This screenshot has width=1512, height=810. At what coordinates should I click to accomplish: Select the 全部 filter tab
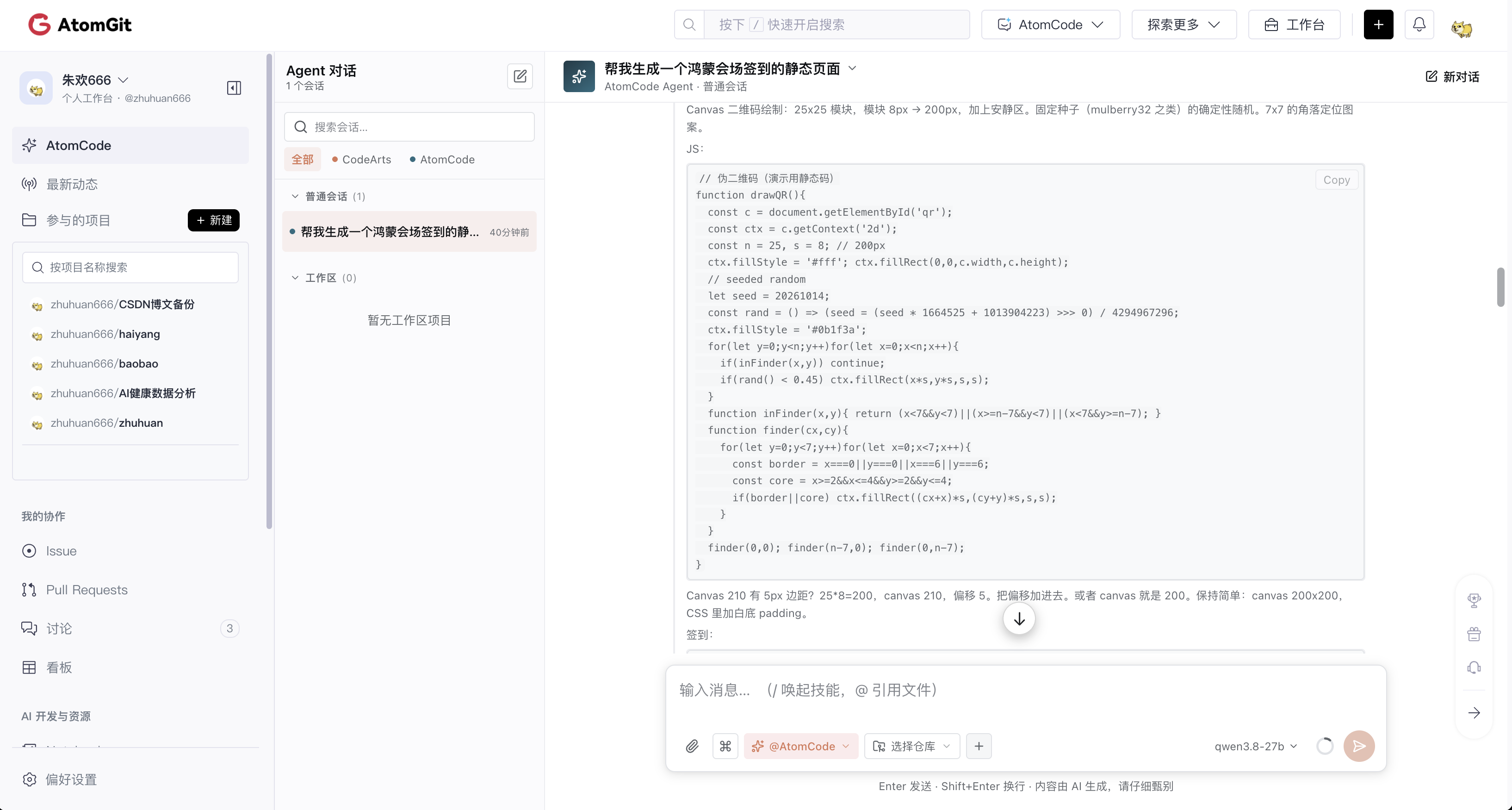(303, 160)
